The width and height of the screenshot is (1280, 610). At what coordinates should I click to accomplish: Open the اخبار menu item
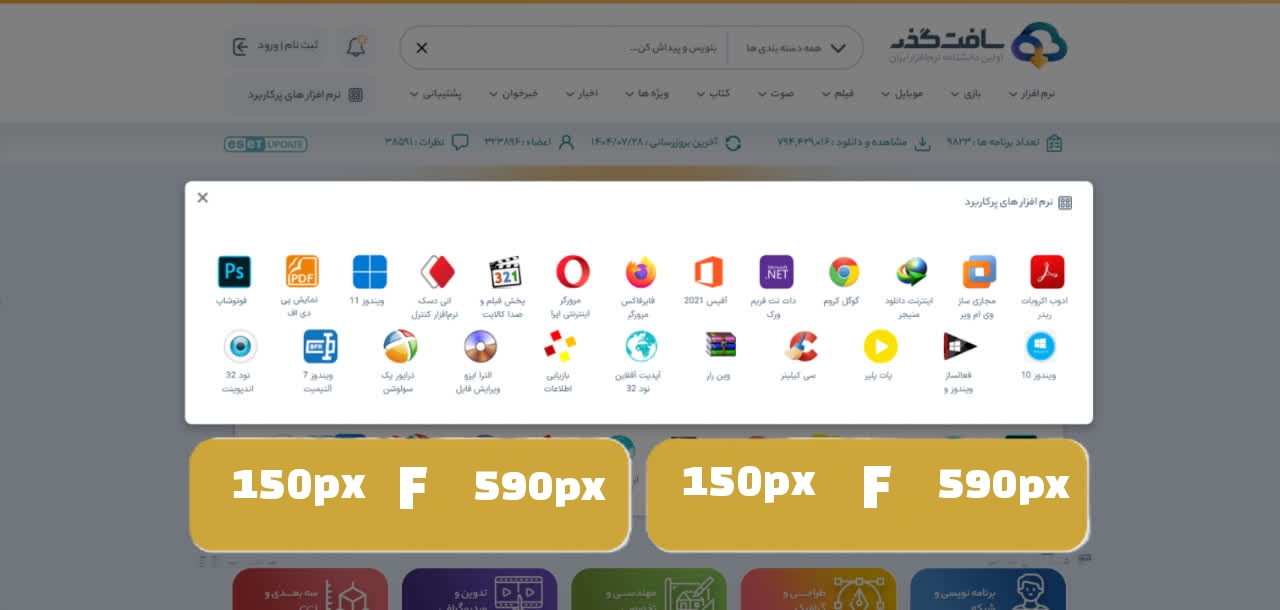[581, 93]
